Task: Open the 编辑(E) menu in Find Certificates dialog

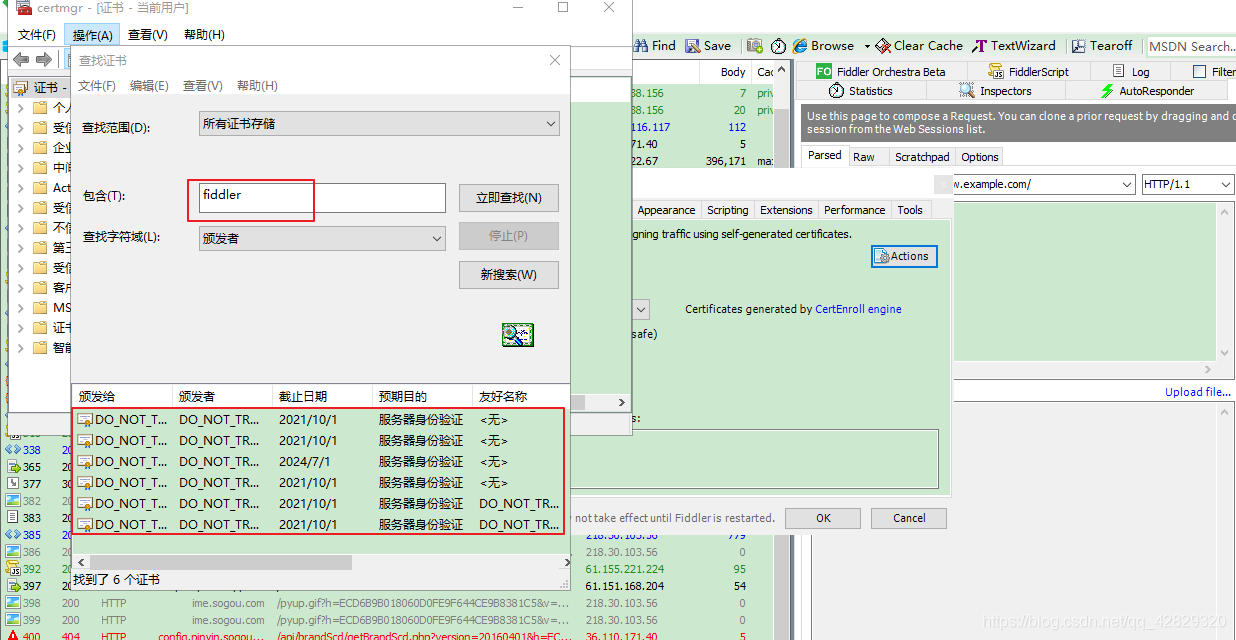Action: (149, 86)
